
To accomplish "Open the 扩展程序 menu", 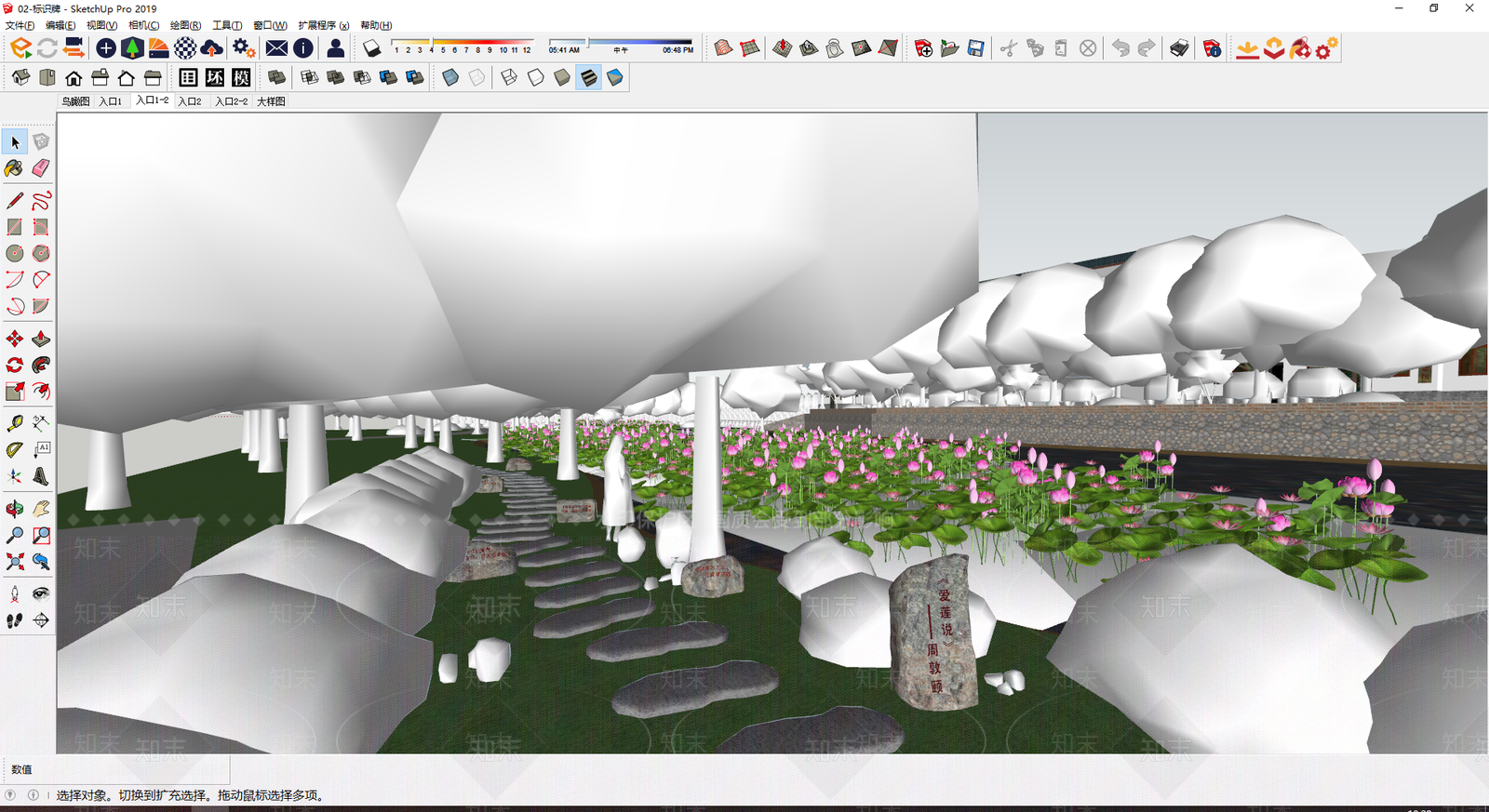I will [324, 25].
